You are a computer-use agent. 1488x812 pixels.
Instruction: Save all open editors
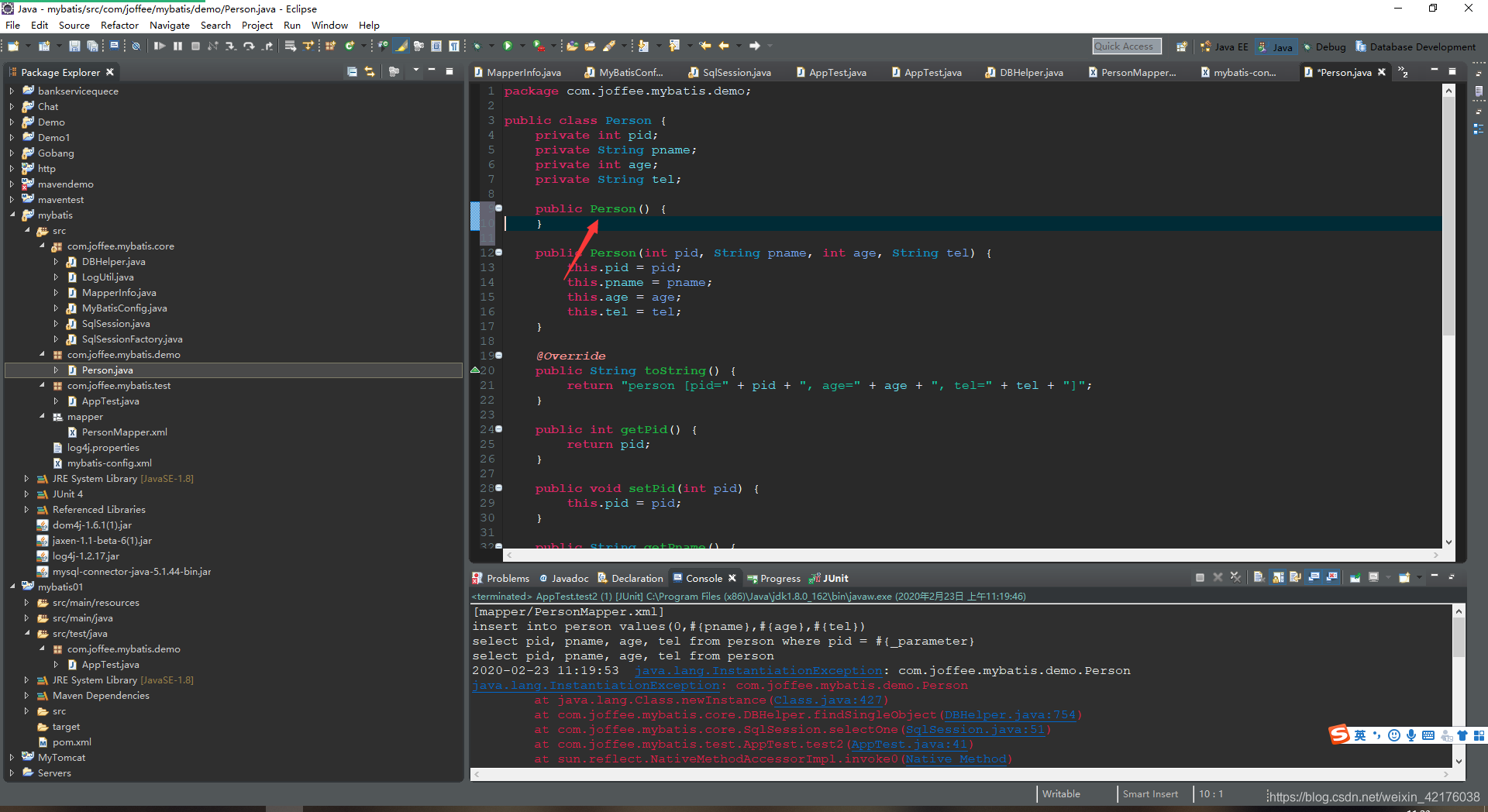(92, 46)
